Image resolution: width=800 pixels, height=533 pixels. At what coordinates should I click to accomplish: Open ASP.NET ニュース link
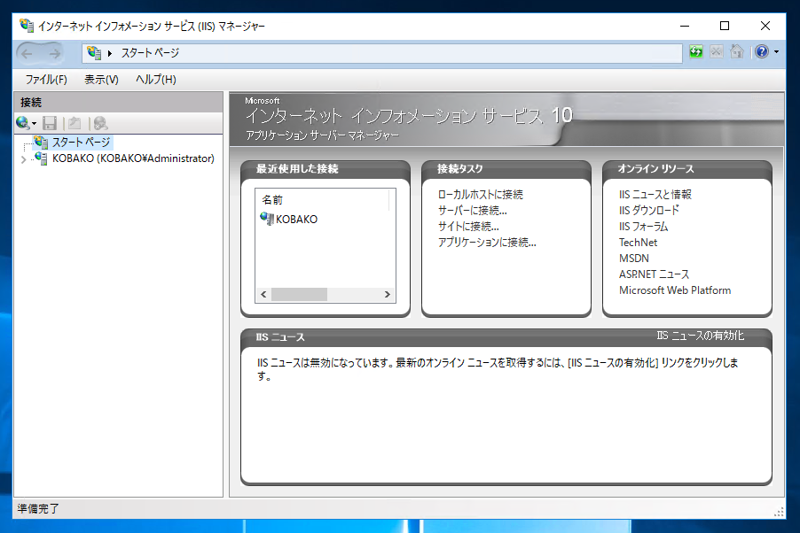tap(654, 274)
